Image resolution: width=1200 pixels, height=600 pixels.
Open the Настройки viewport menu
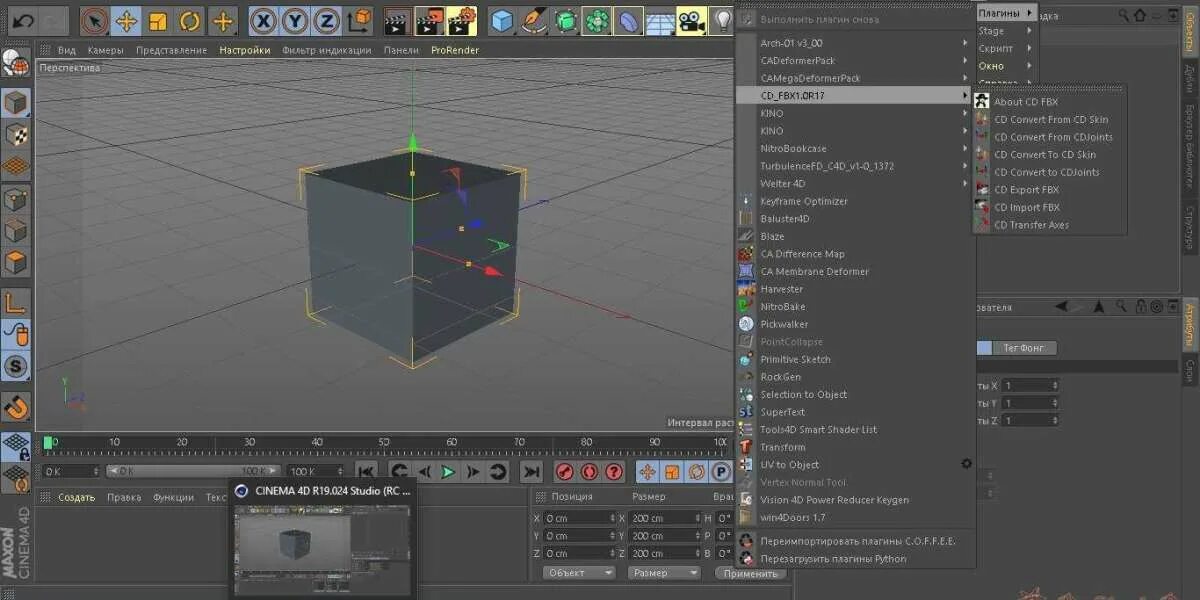coord(245,50)
